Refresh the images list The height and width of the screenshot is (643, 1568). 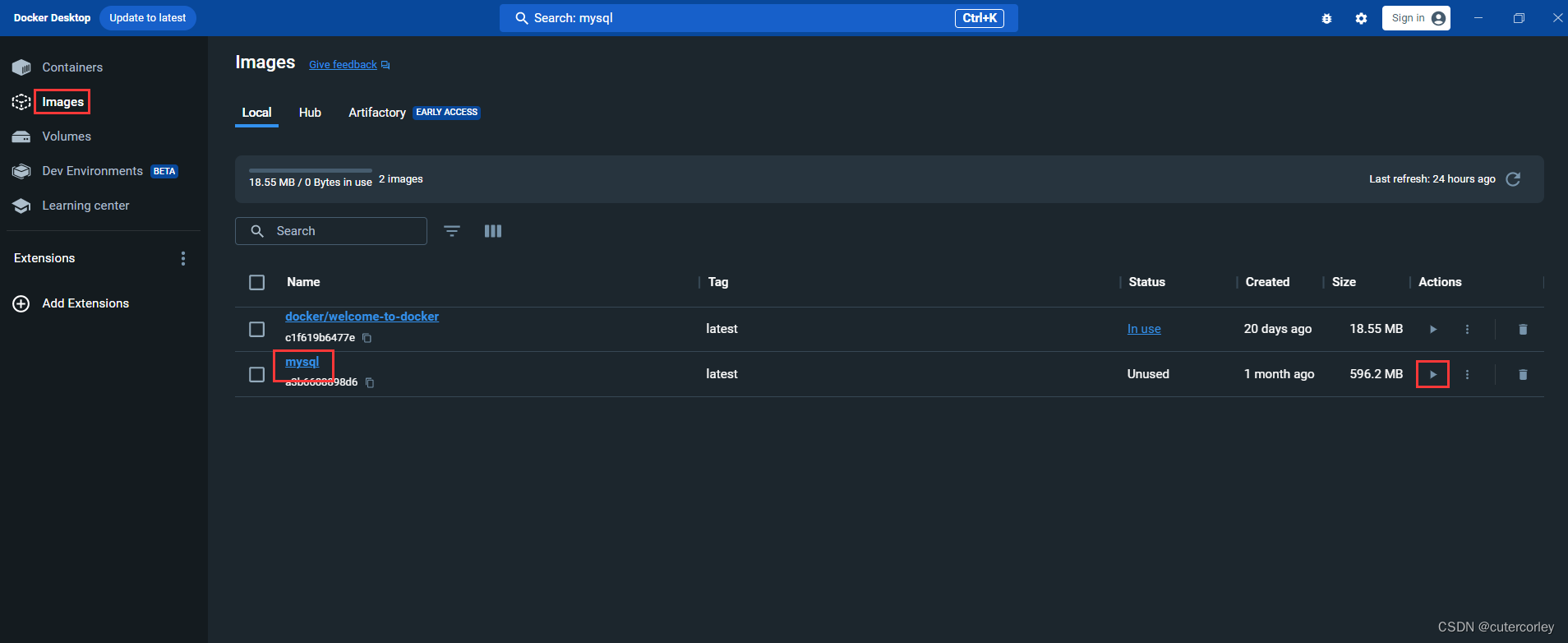[1513, 179]
